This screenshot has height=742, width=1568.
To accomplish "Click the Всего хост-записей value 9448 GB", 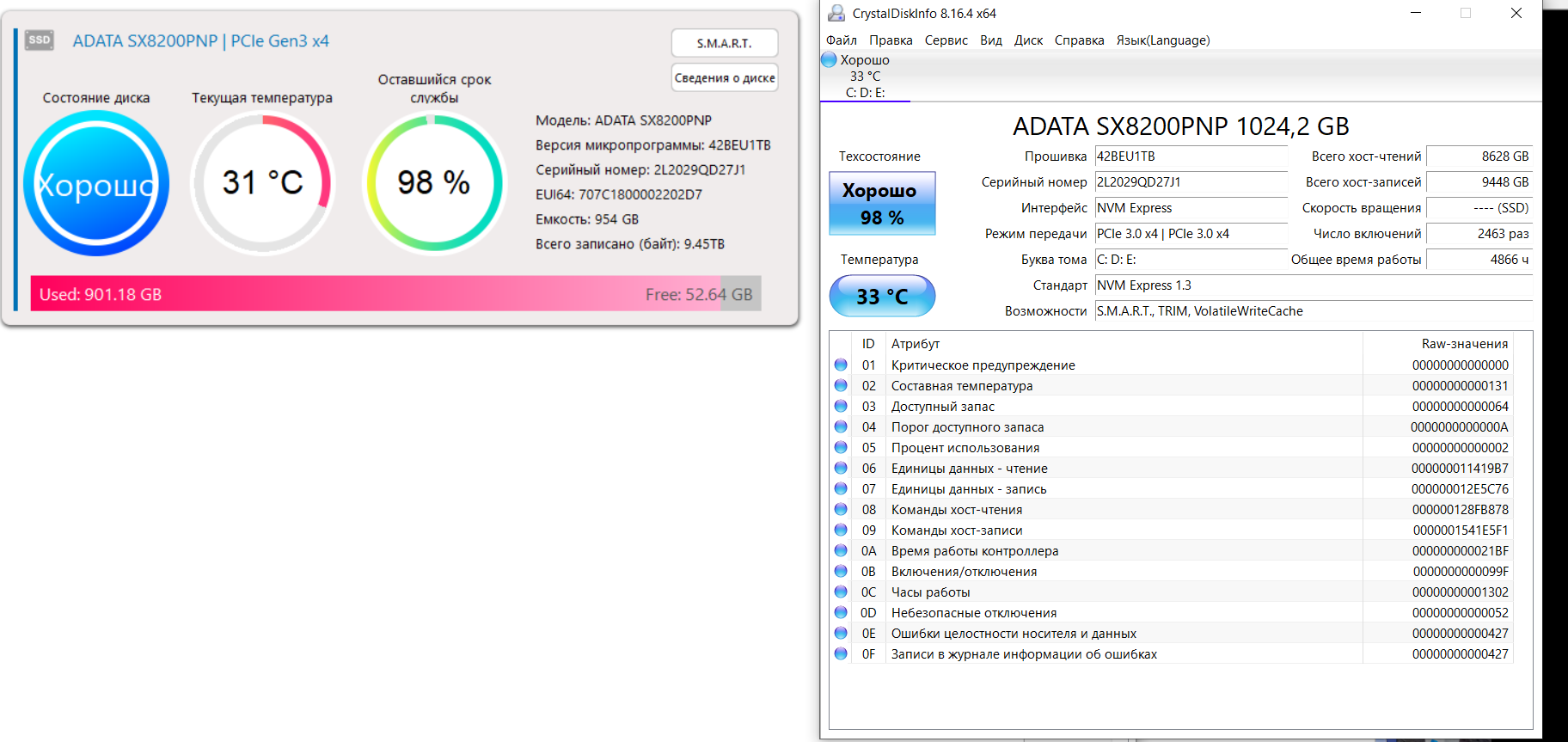I will point(1479,182).
